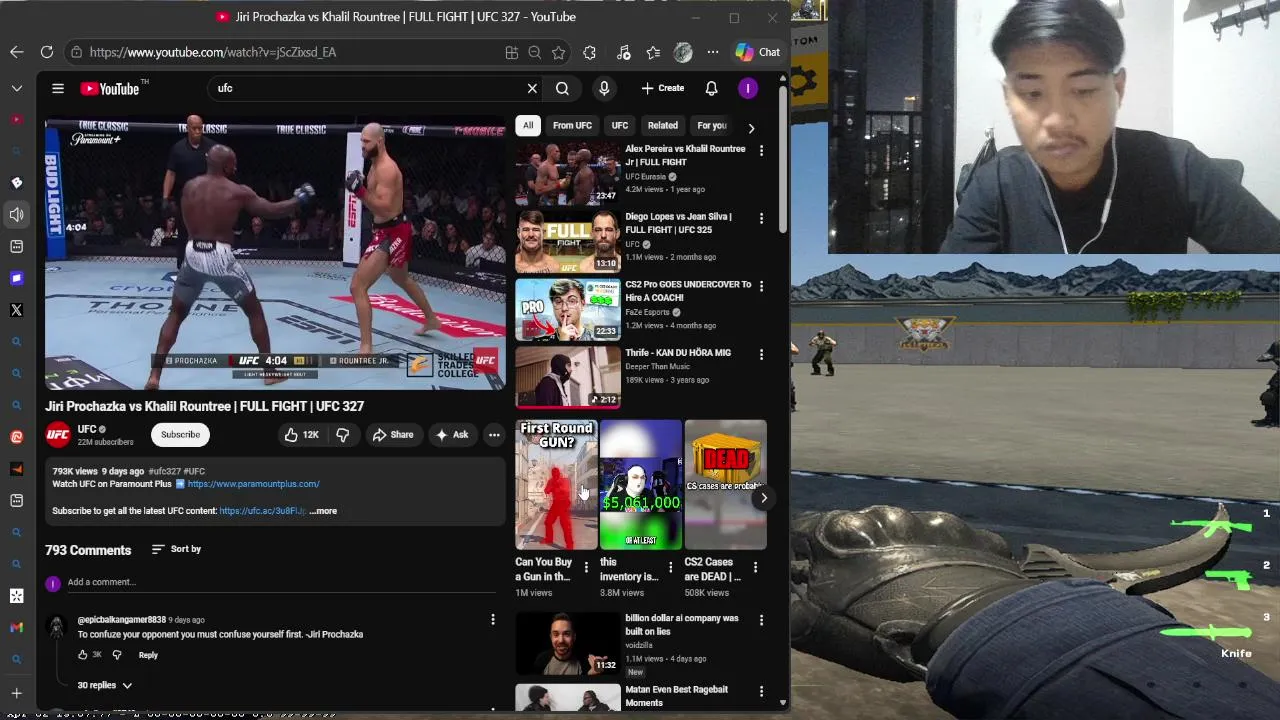Dislike the epicbalkangamer8838 comment
Screen dimensions: 1280x720
pyautogui.click(x=117, y=655)
